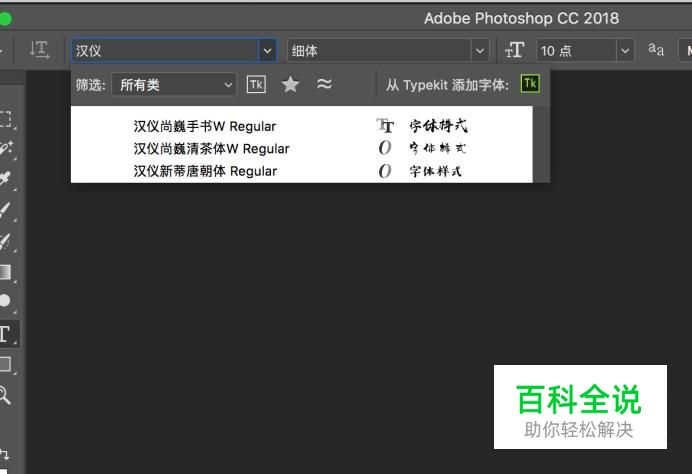
Task: Click the 字体样式 preview for 汉仪新蒂唐朝体
Action: pos(435,171)
